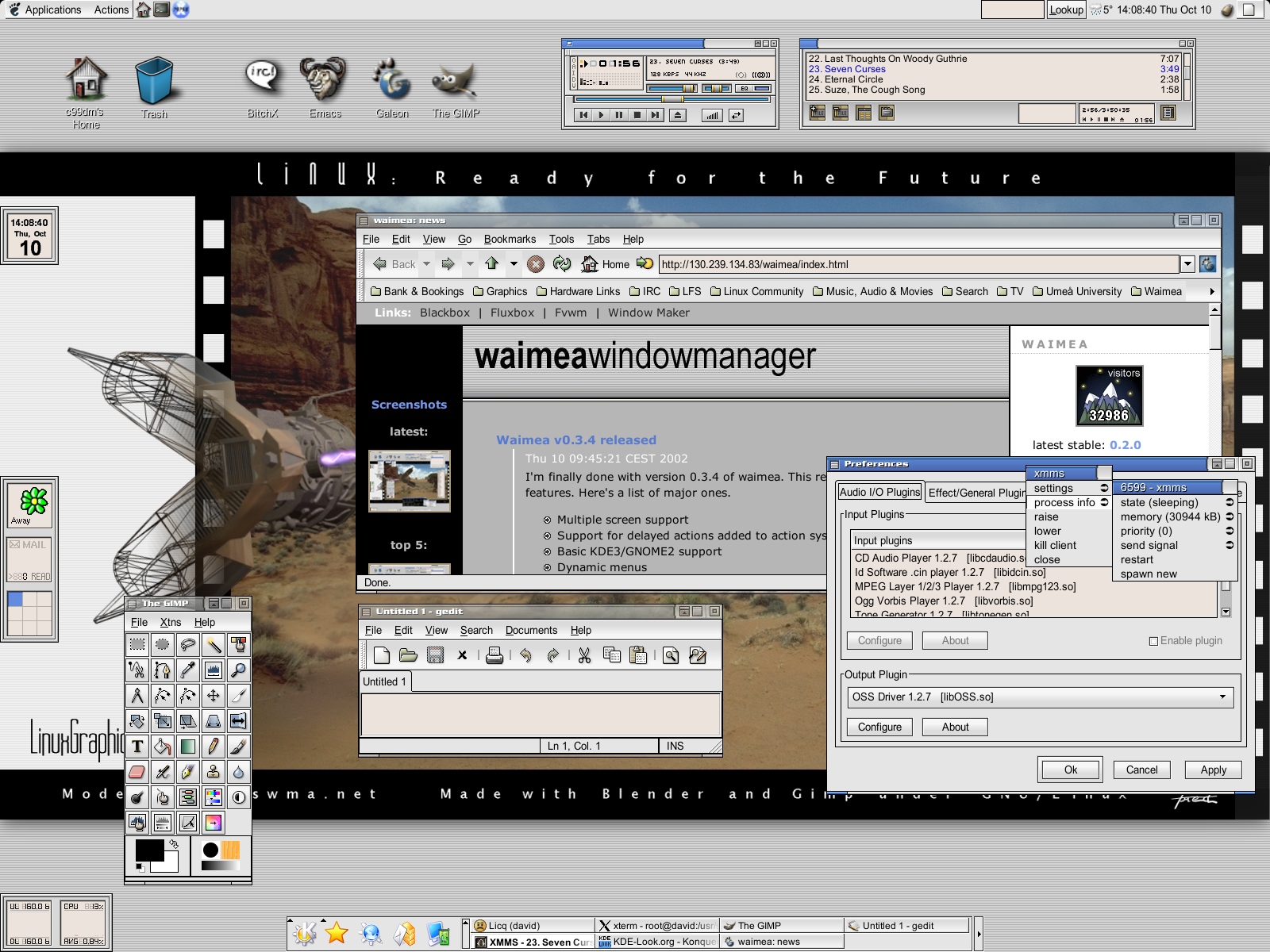Expand the Up button dropdown in Galeon
The height and width of the screenshot is (952, 1270).
[x=514, y=264]
